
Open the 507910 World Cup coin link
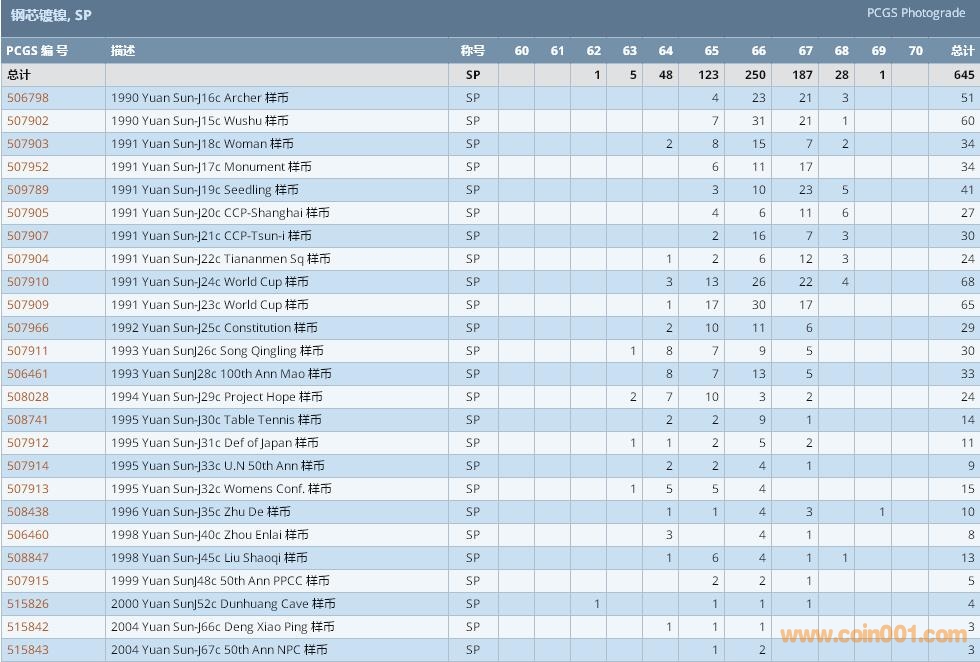tap(28, 282)
